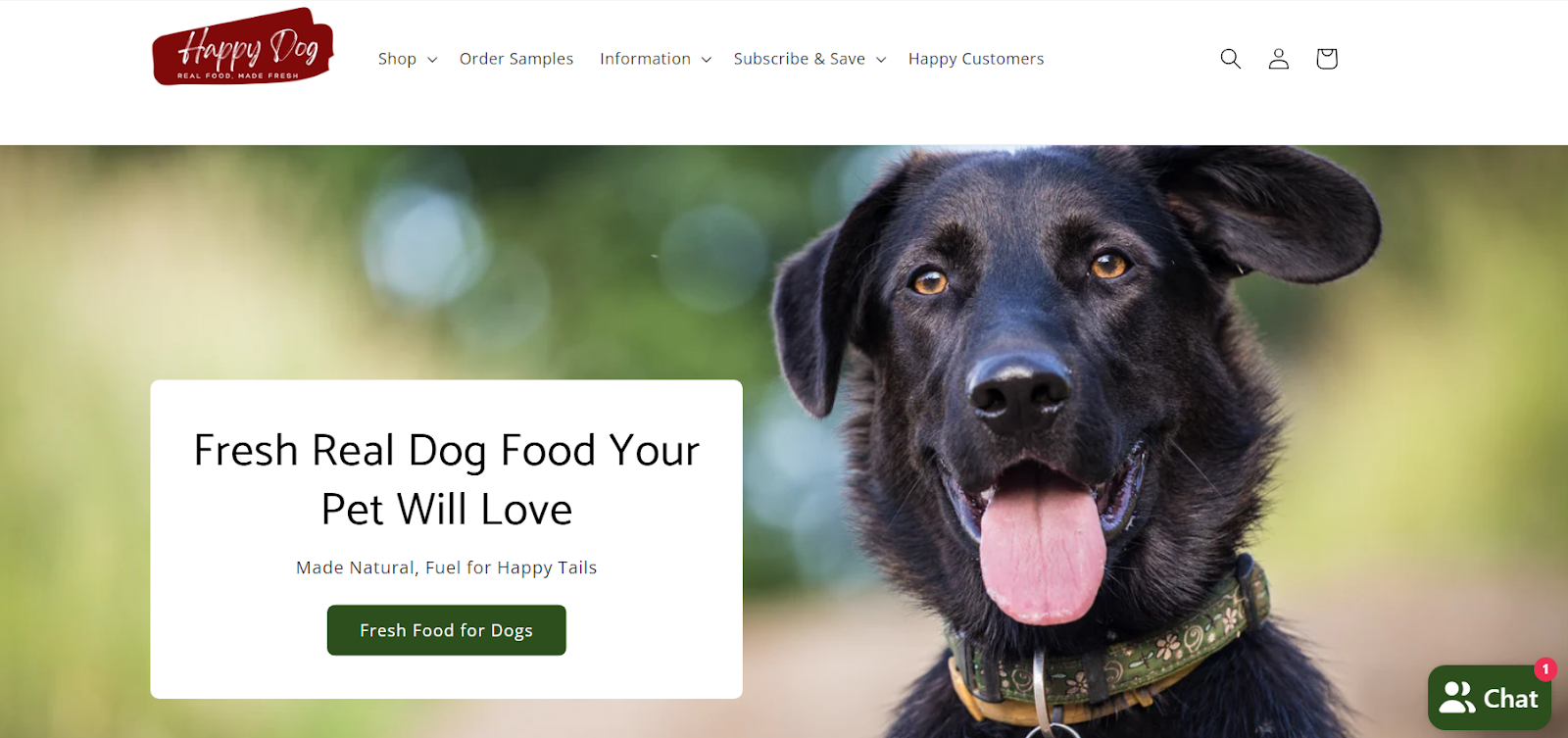Viewport: 1568px width, 738px height.
Task: Select the 'Fresh Real Dog Food' headline
Action: pyautogui.click(x=447, y=479)
